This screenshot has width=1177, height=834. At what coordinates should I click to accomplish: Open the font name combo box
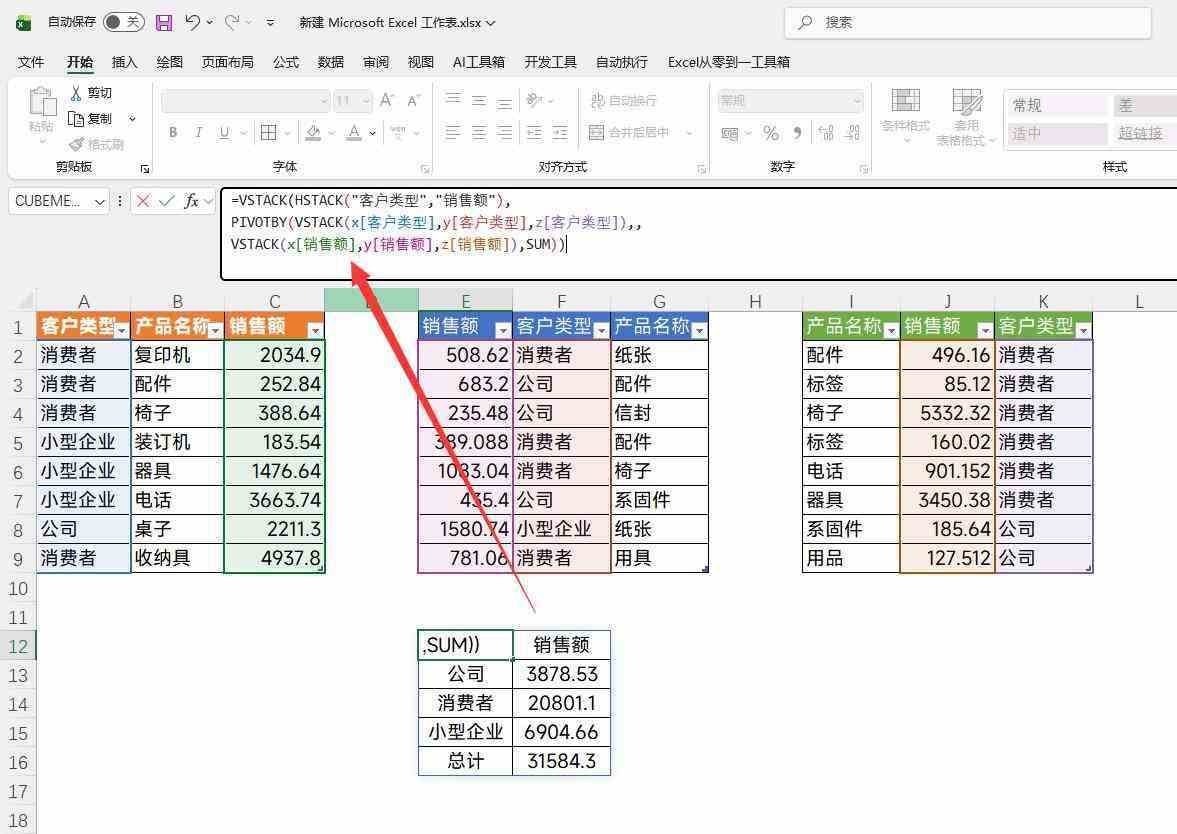pyautogui.click(x=245, y=101)
